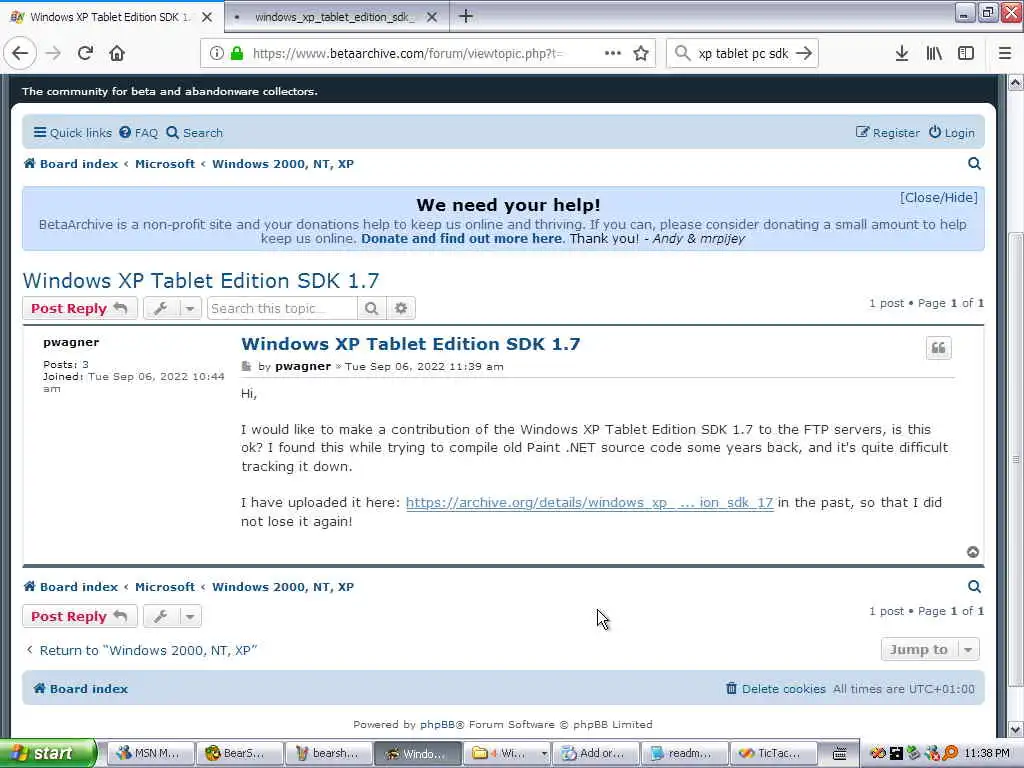Open the downloads arrow icon
The height and width of the screenshot is (768, 1024).
pos(901,54)
